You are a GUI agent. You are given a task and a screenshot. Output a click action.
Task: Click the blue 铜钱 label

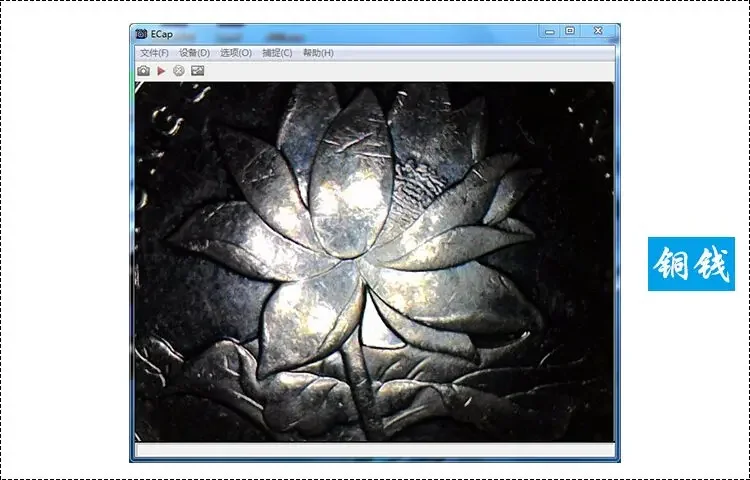pyautogui.click(x=691, y=264)
